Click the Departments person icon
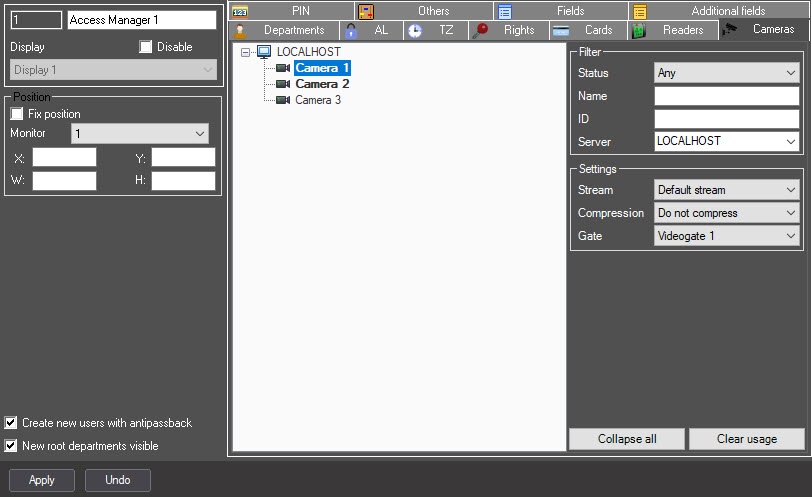The image size is (812, 497). (x=240, y=31)
